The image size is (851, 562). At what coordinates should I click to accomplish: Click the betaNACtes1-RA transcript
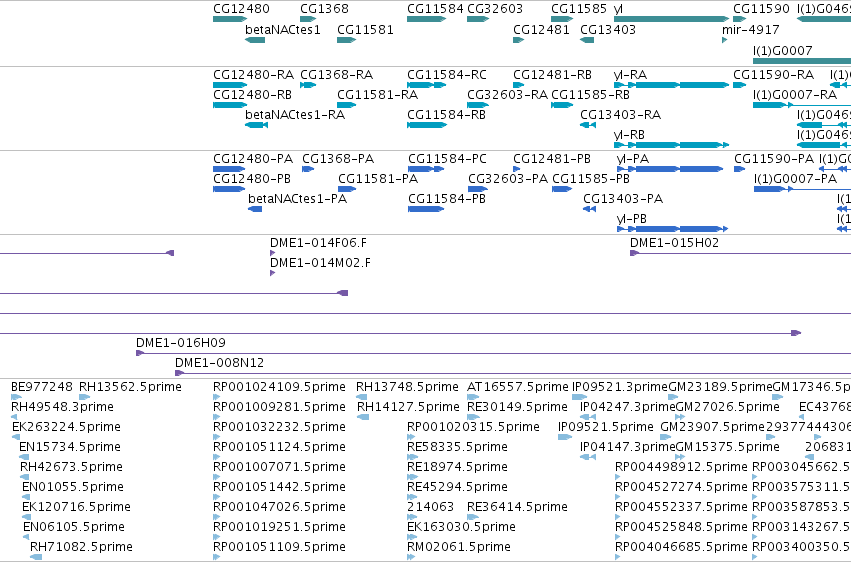pyautogui.click(x=256, y=125)
